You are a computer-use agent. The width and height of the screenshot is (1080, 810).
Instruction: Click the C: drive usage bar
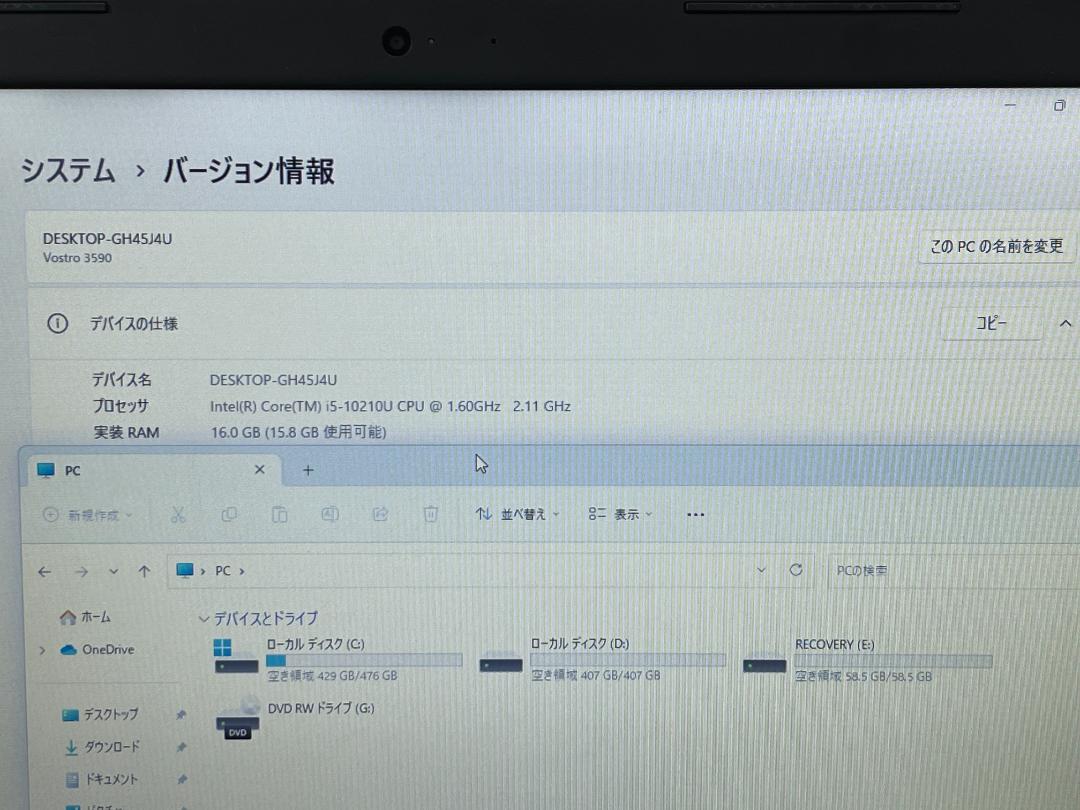(364, 660)
